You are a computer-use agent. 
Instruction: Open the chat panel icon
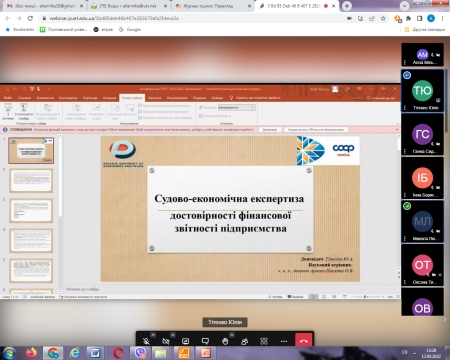pos(205,341)
